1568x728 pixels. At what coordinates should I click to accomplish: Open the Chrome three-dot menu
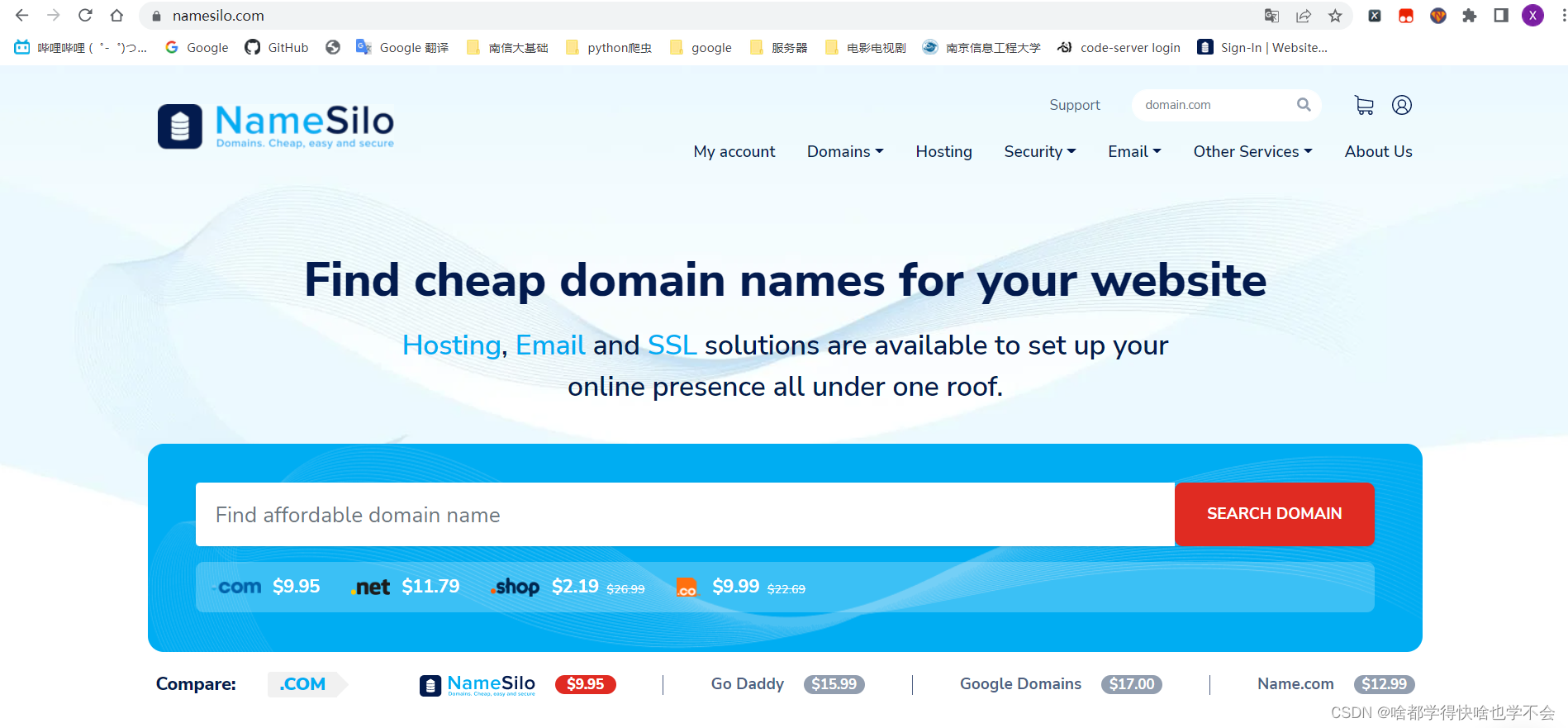pos(1563,16)
